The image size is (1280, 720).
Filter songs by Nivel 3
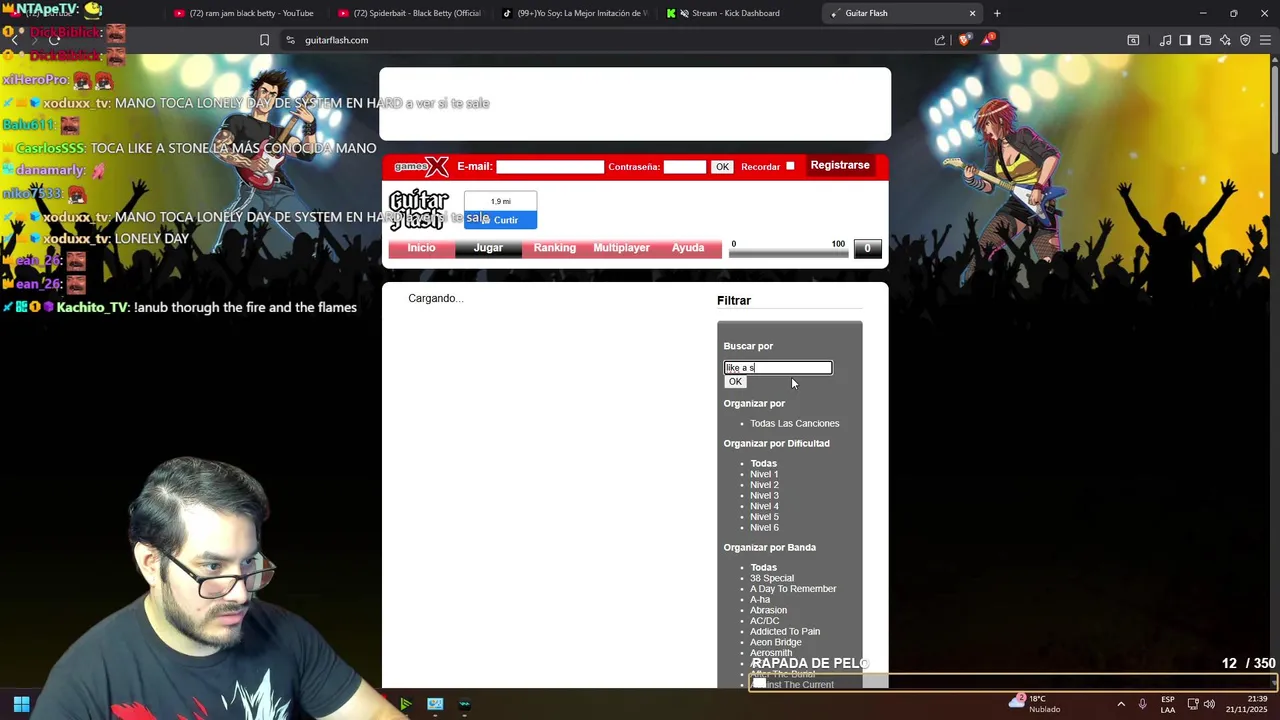click(x=764, y=496)
